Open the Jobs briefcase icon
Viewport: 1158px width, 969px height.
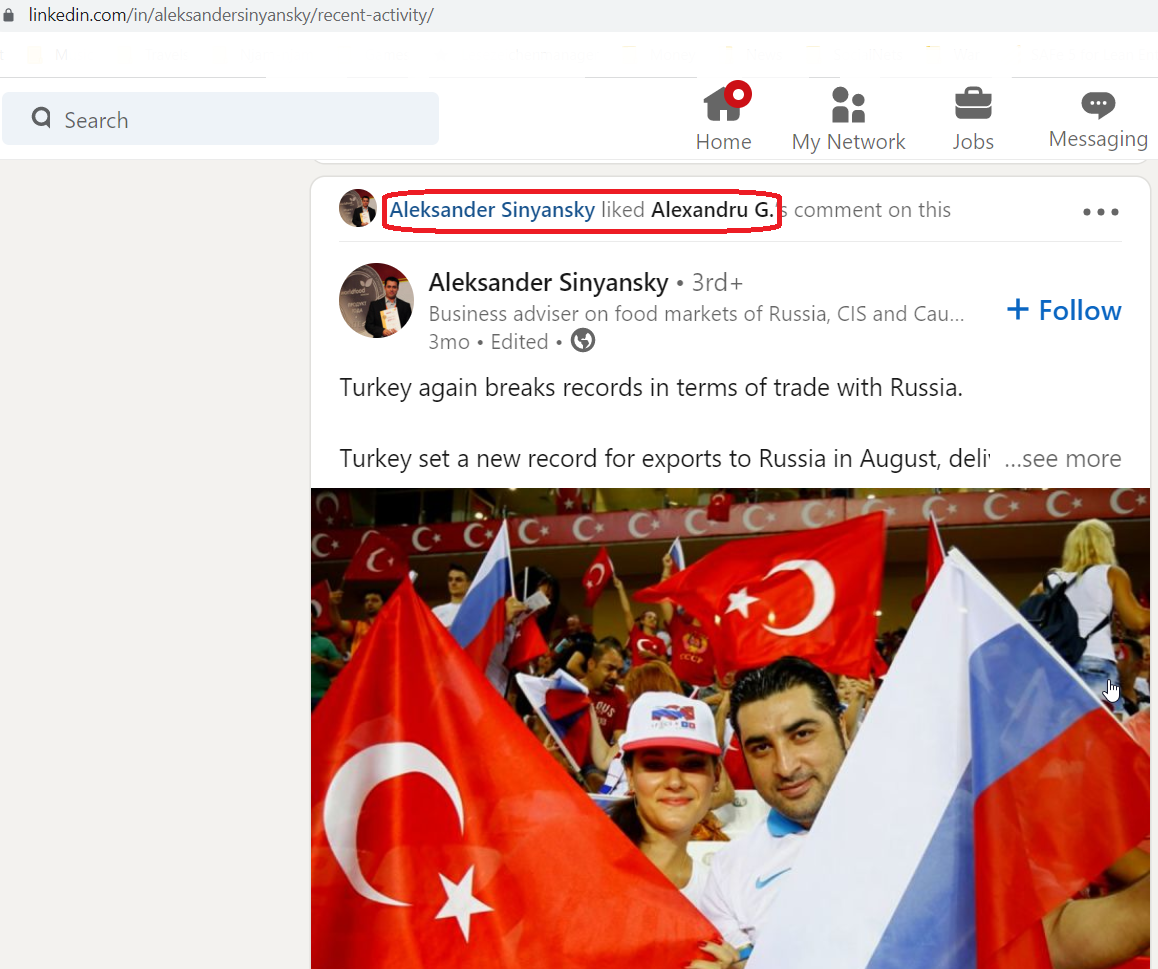click(973, 104)
